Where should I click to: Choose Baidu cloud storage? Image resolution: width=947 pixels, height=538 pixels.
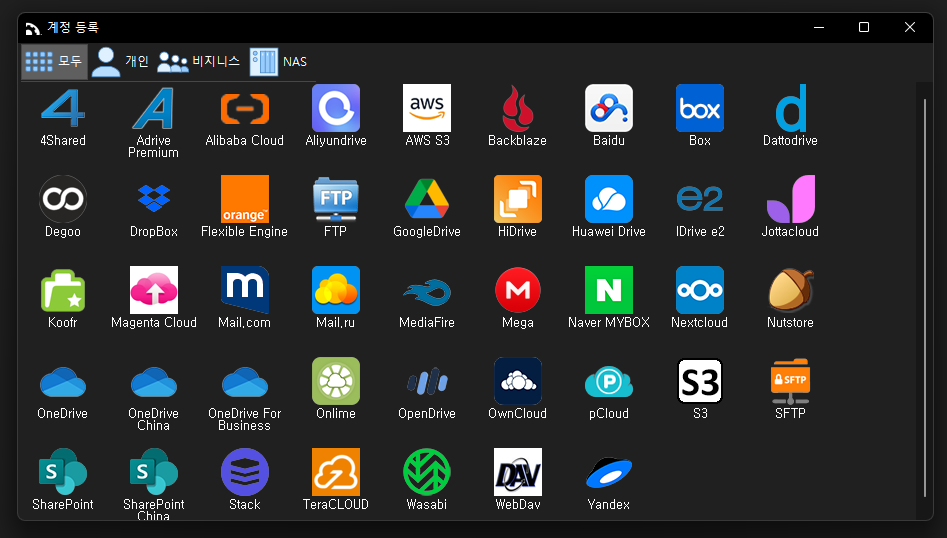point(609,109)
